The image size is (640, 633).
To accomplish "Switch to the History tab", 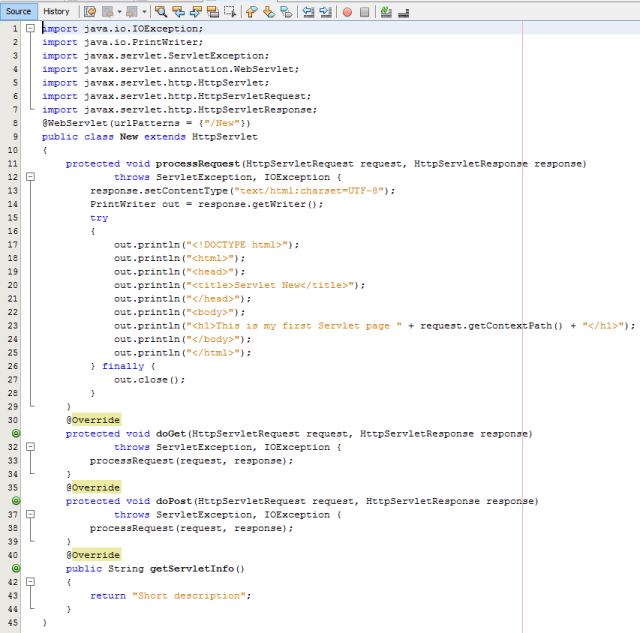I will click(56, 11).
